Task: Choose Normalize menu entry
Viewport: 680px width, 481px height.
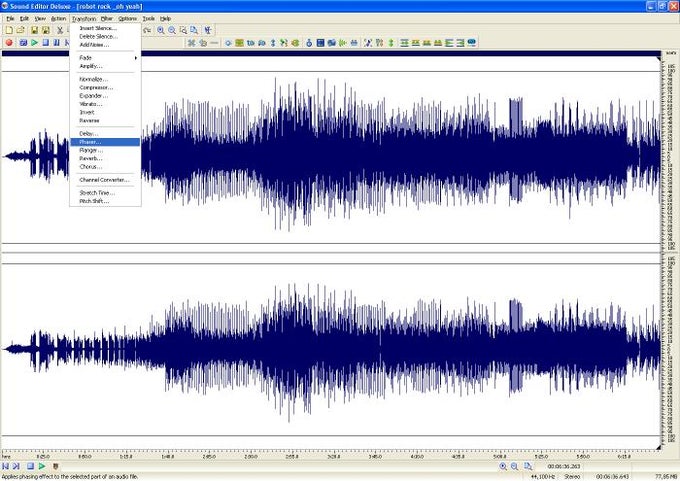Action: tap(105, 79)
